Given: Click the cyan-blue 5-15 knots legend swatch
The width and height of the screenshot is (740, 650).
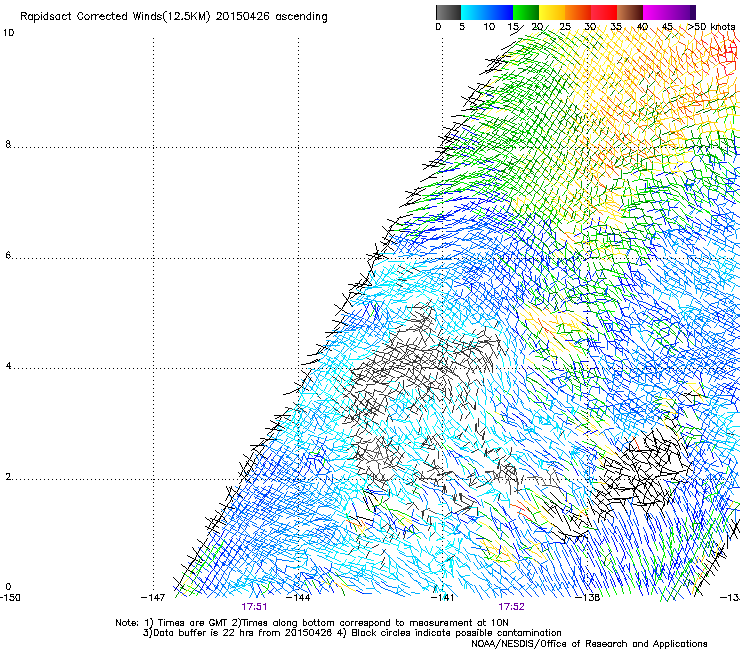Looking at the screenshot, I should pos(487,12).
